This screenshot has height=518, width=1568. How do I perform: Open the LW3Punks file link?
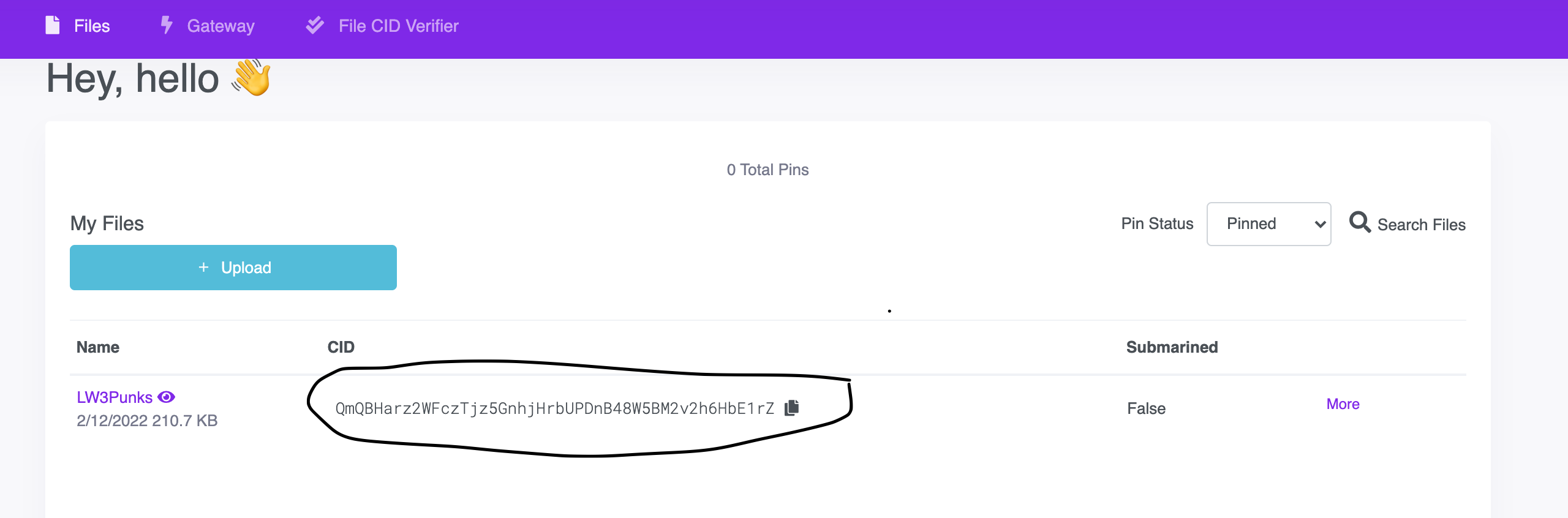114,397
